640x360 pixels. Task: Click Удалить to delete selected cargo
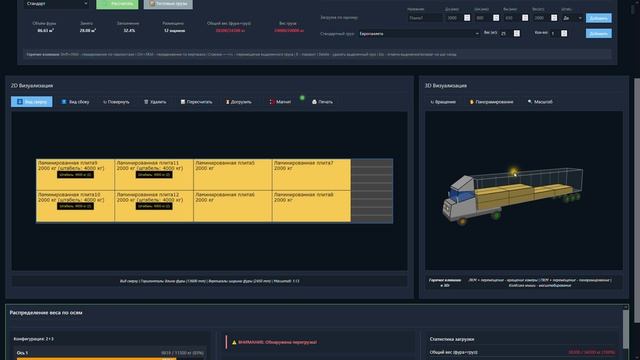tap(155, 102)
